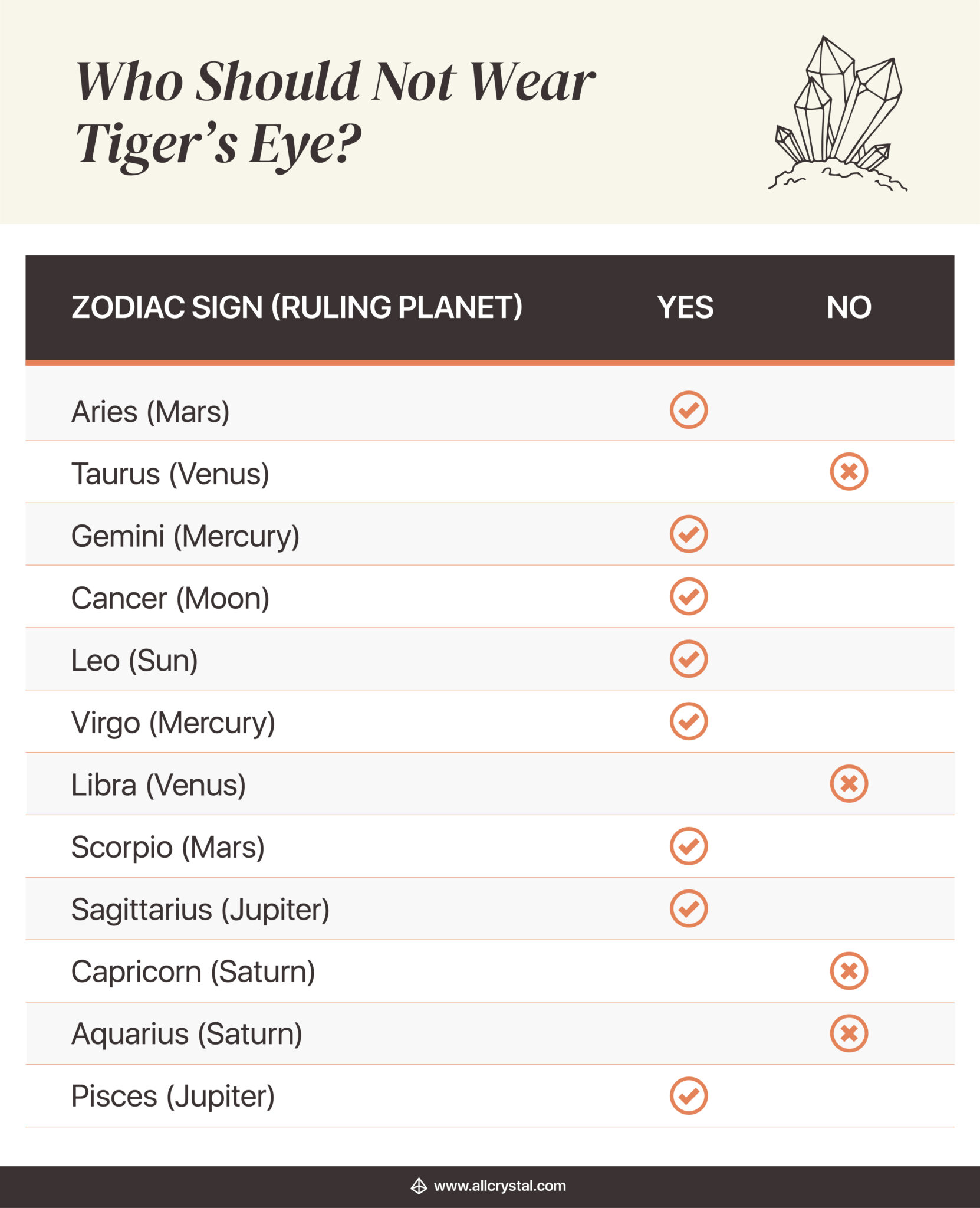Click the Pisces checkmark icon
980x1208 pixels.
pyautogui.click(x=688, y=1096)
